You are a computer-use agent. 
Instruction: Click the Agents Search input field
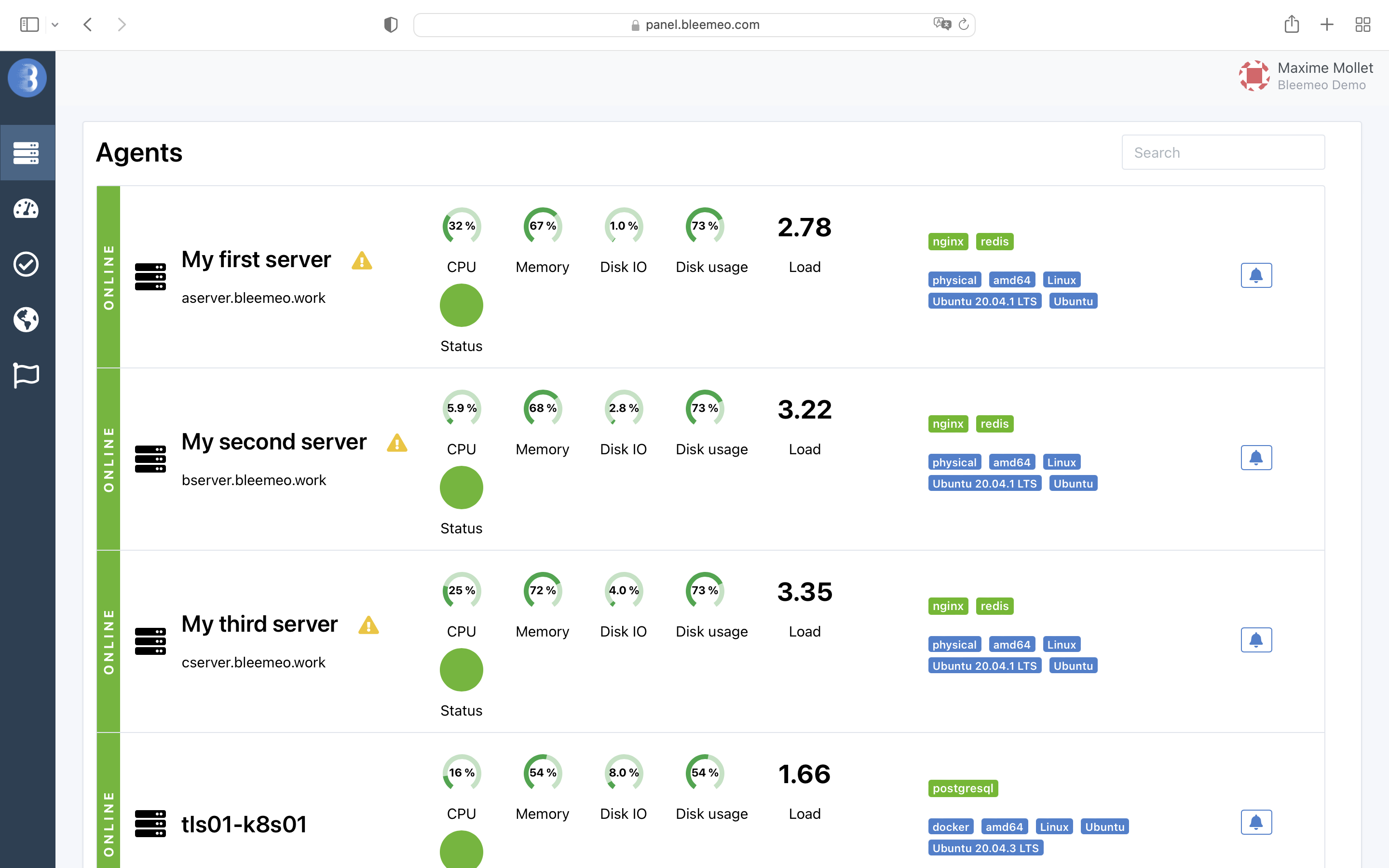1223,153
